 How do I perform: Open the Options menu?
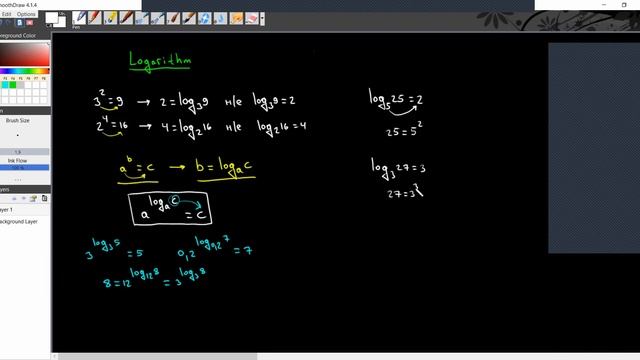click(26, 14)
